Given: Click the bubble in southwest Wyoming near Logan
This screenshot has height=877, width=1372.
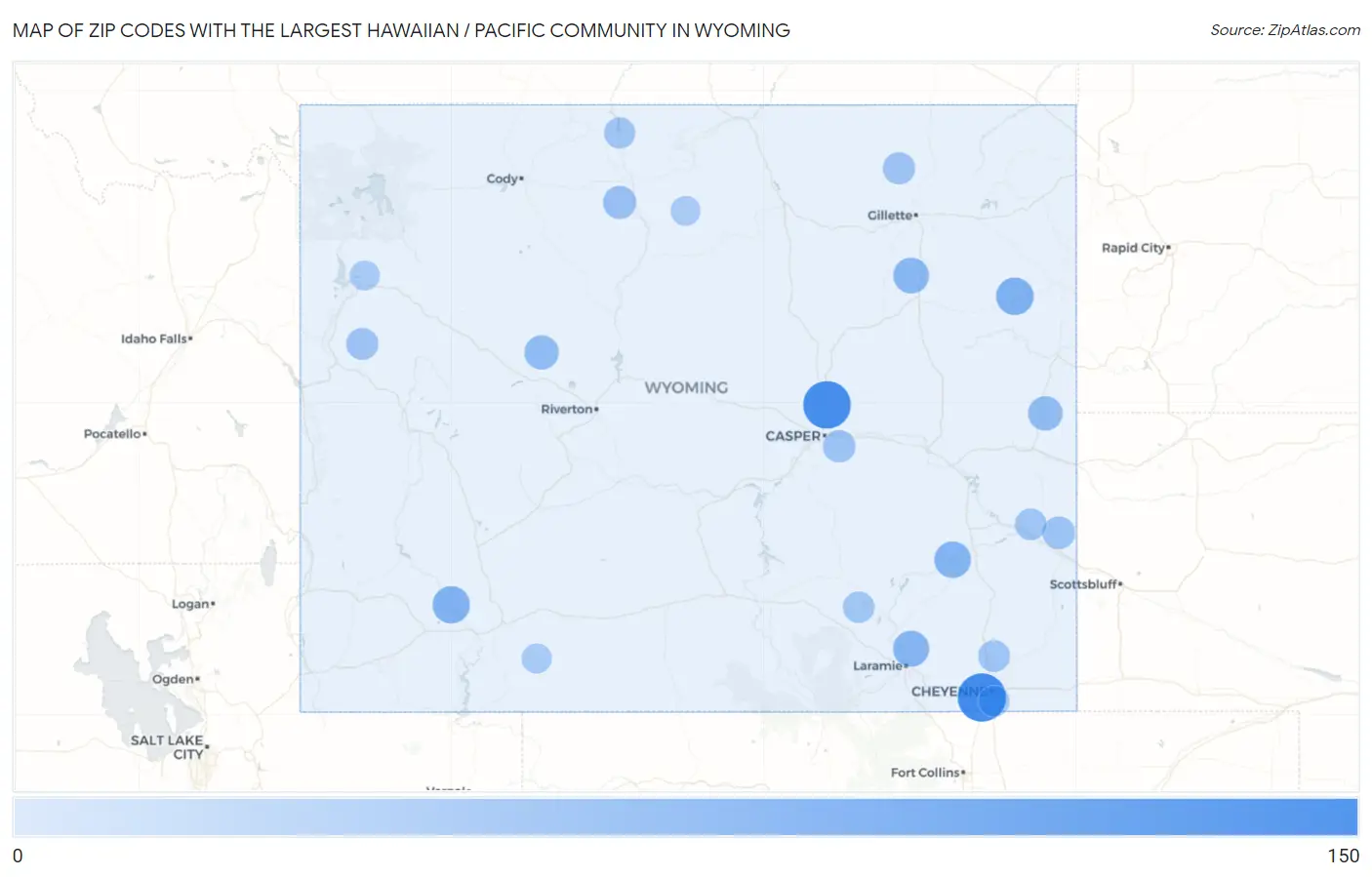Looking at the screenshot, I should 451,605.
